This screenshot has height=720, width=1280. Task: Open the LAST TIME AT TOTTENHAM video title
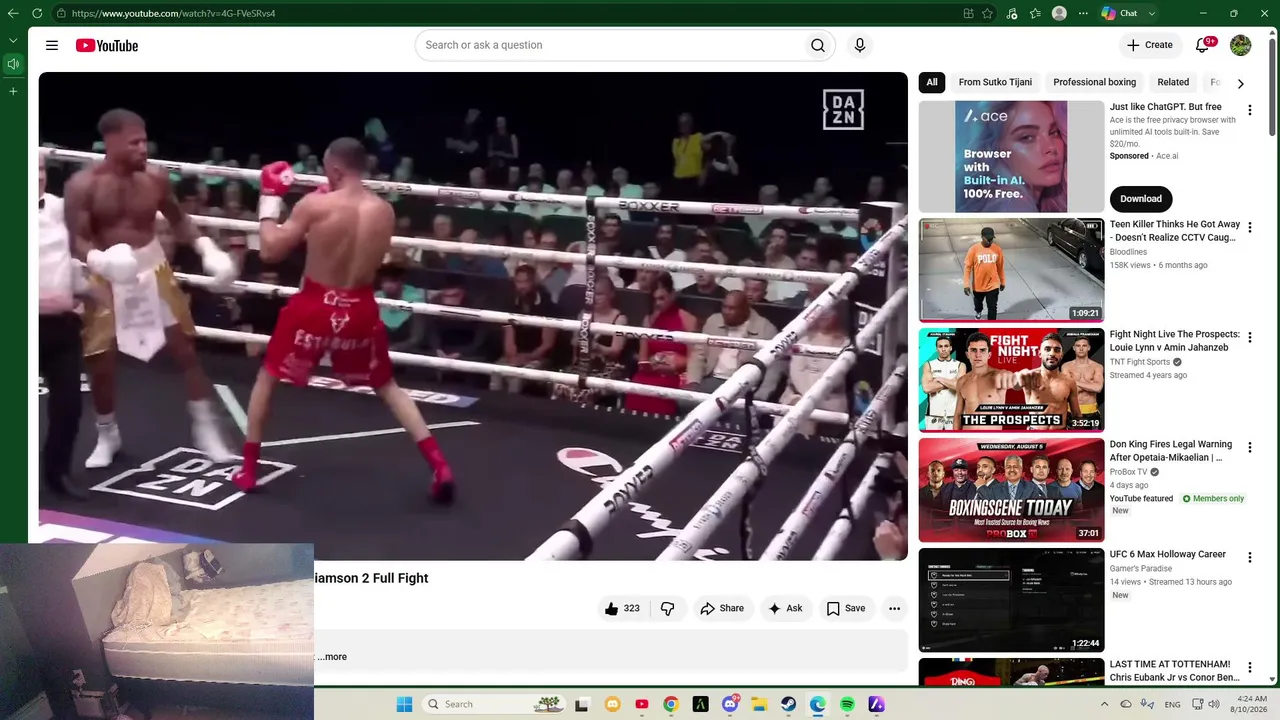(x=1174, y=671)
